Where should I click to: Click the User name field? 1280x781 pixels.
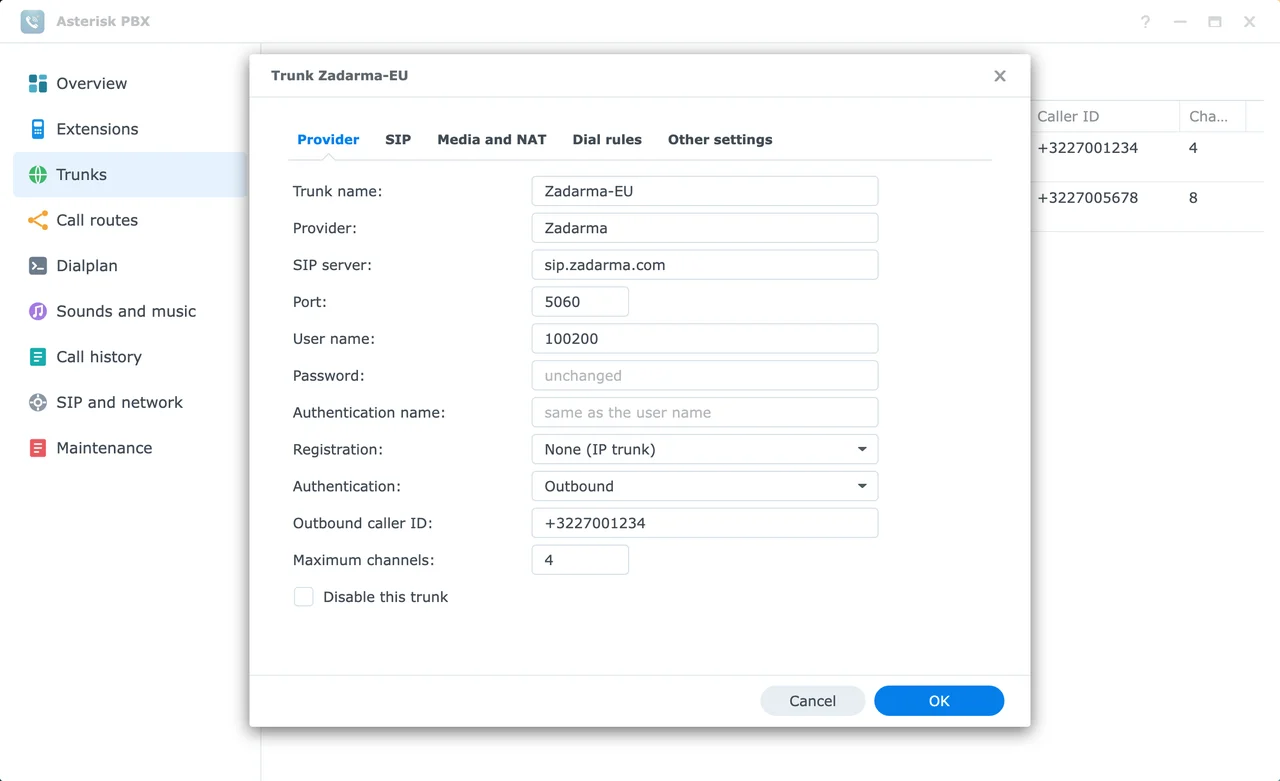click(705, 339)
